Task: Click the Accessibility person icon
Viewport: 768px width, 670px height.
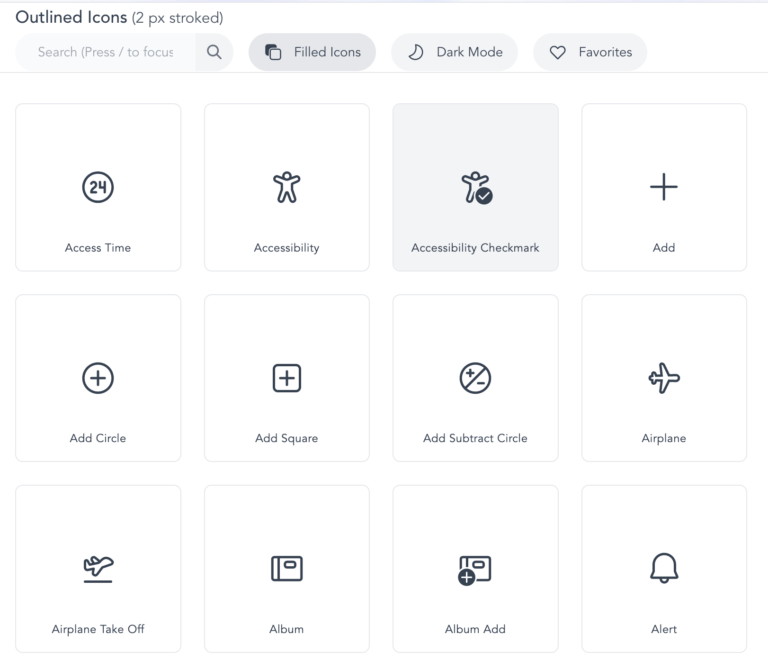Action: click(286, 187)
